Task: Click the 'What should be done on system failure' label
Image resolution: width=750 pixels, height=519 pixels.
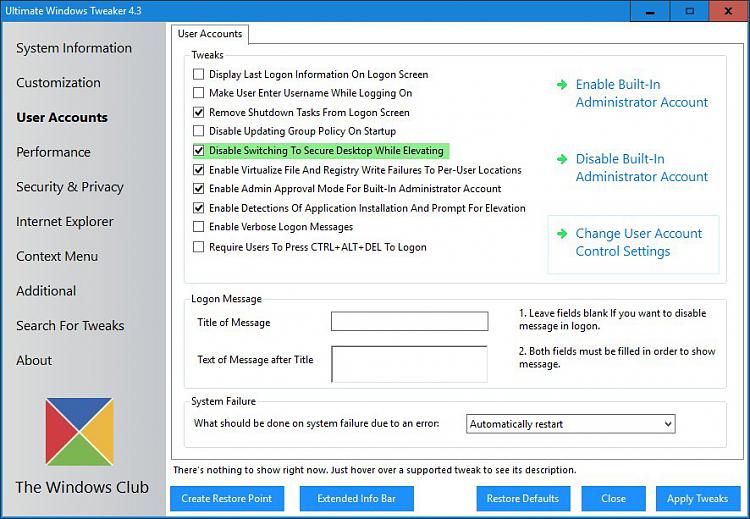Action: point(316,423)
